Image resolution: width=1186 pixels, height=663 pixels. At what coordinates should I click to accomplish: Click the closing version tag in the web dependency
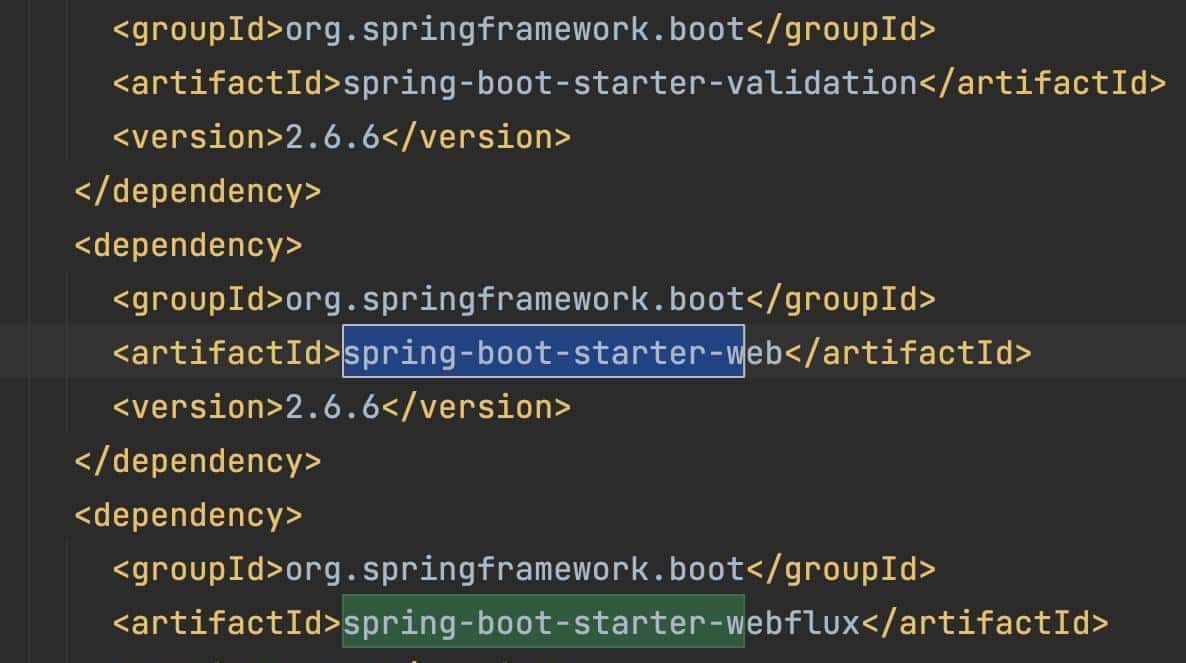tap(476, 407)
